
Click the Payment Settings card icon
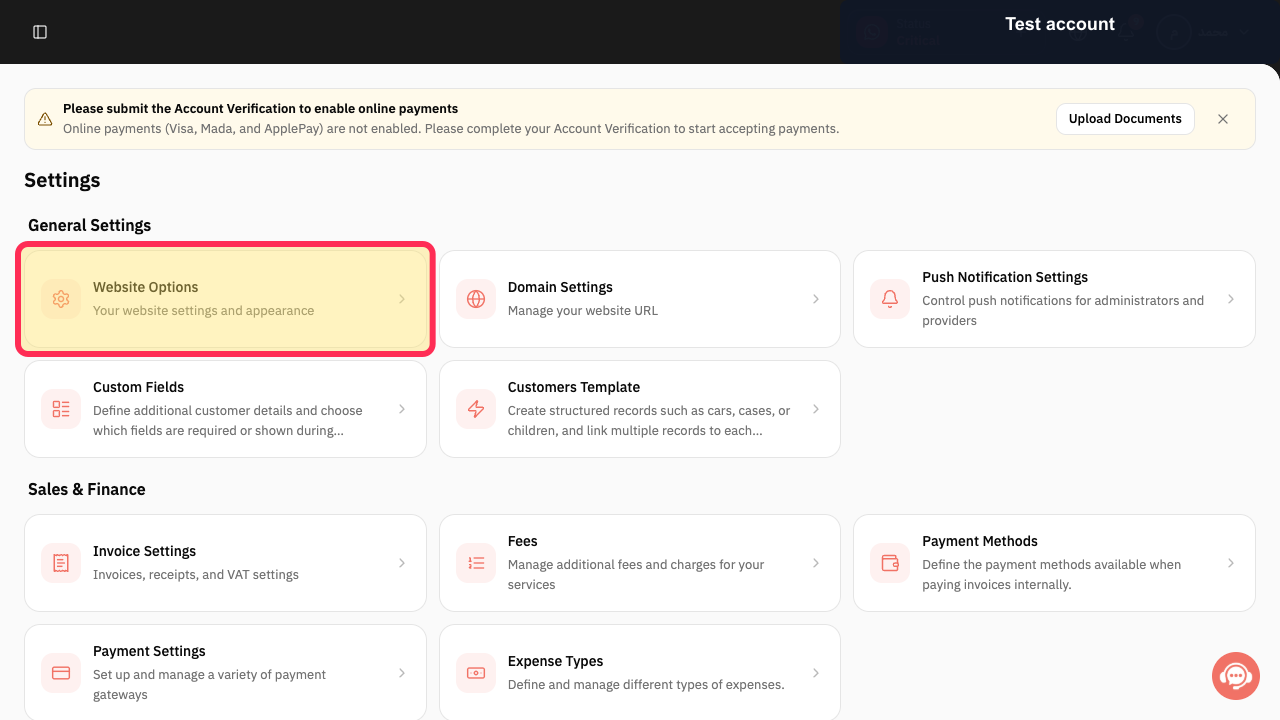coord(61,673)
